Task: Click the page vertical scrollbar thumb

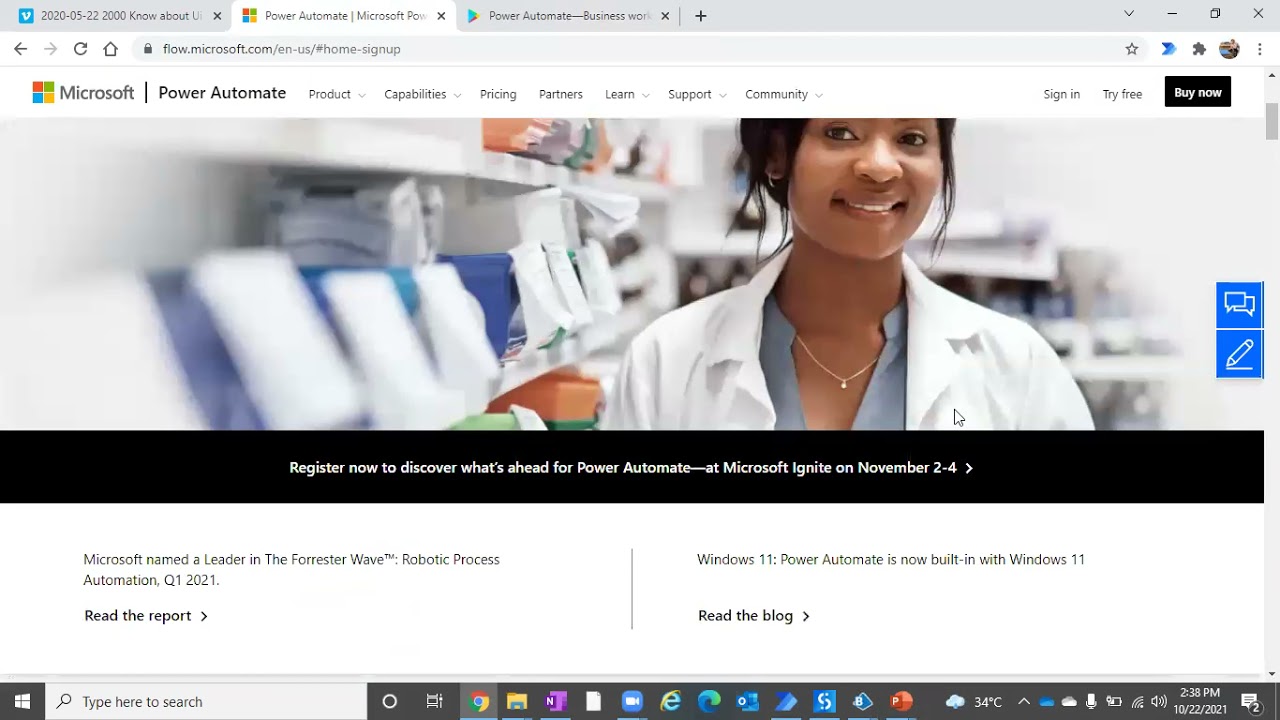Action: click(1272, 122)
